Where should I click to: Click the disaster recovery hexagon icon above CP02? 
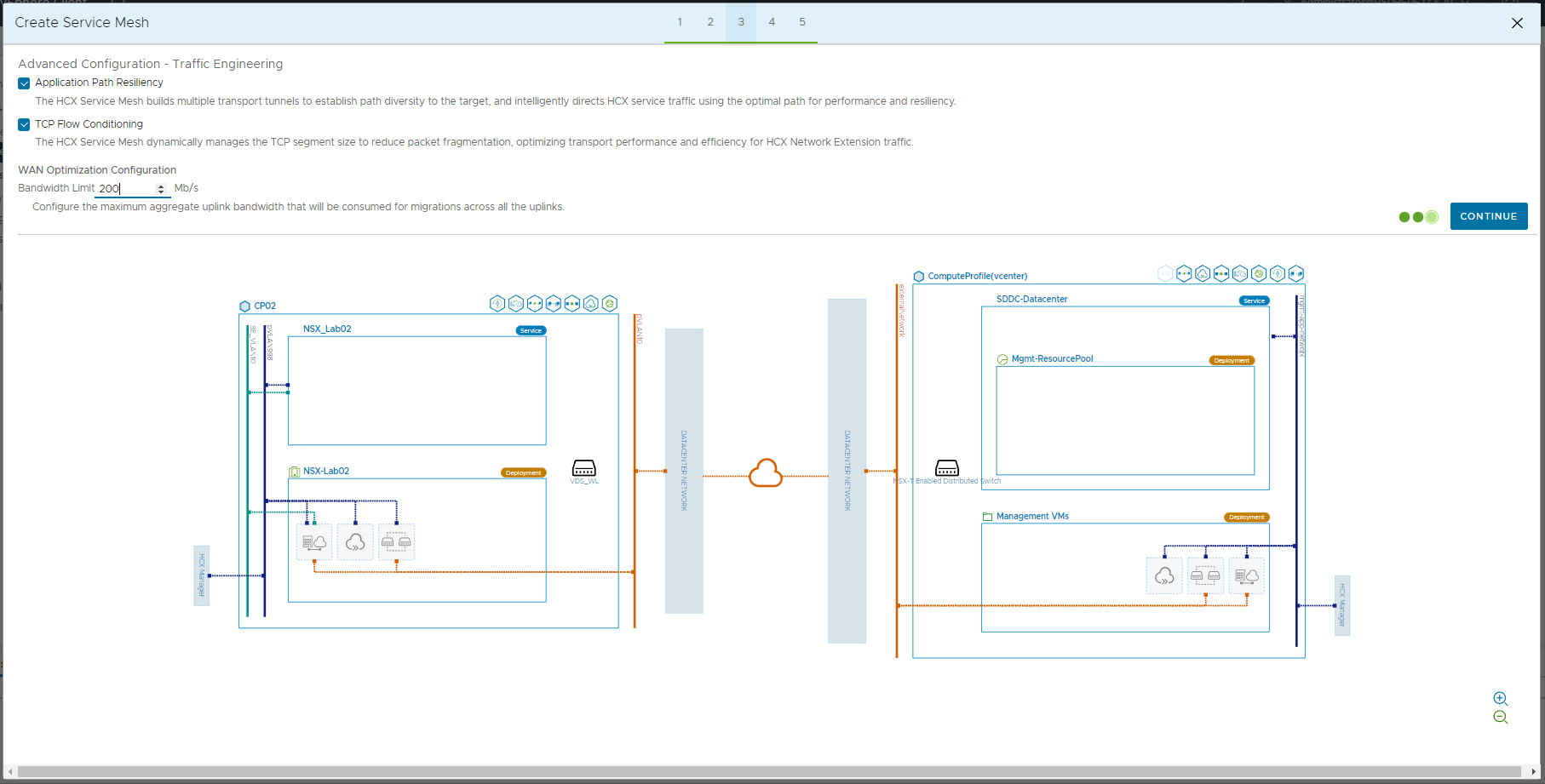pyautogui.click(x=497, y=303)
